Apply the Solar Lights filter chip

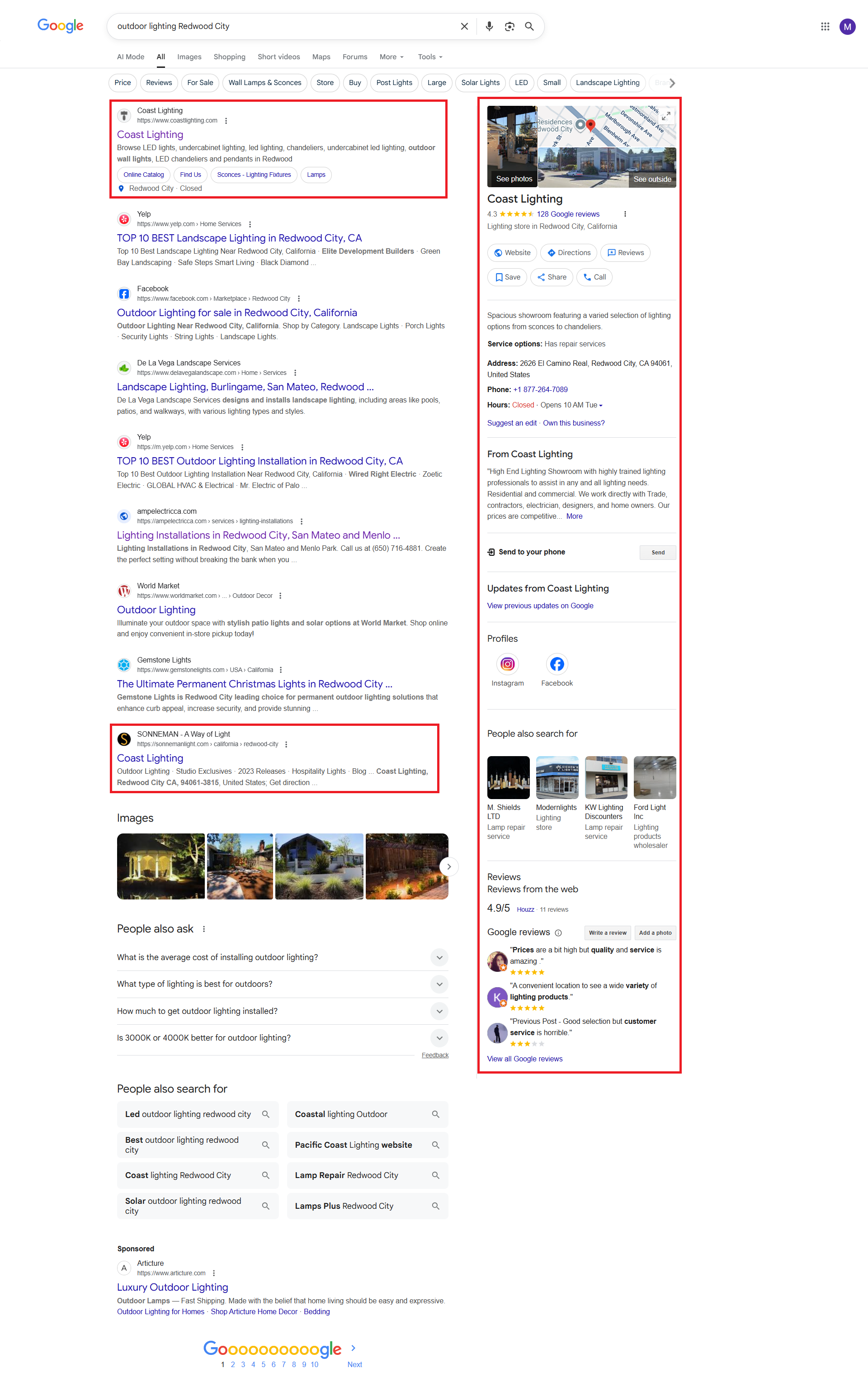pos(481,83)
